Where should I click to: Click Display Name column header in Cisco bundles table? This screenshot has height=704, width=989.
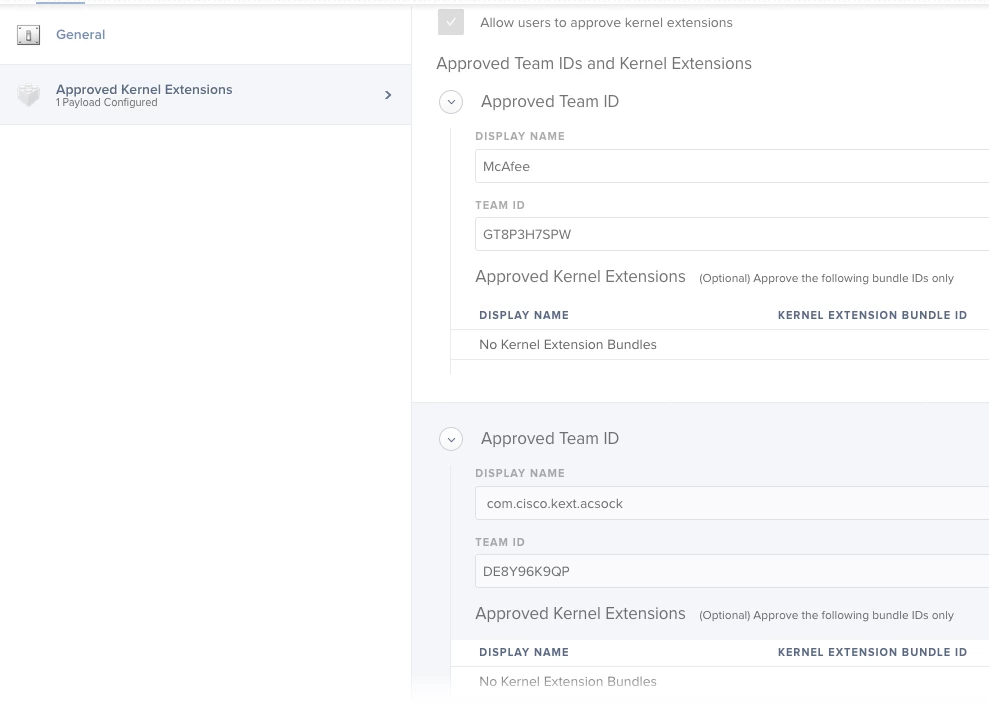click(524, 652)
